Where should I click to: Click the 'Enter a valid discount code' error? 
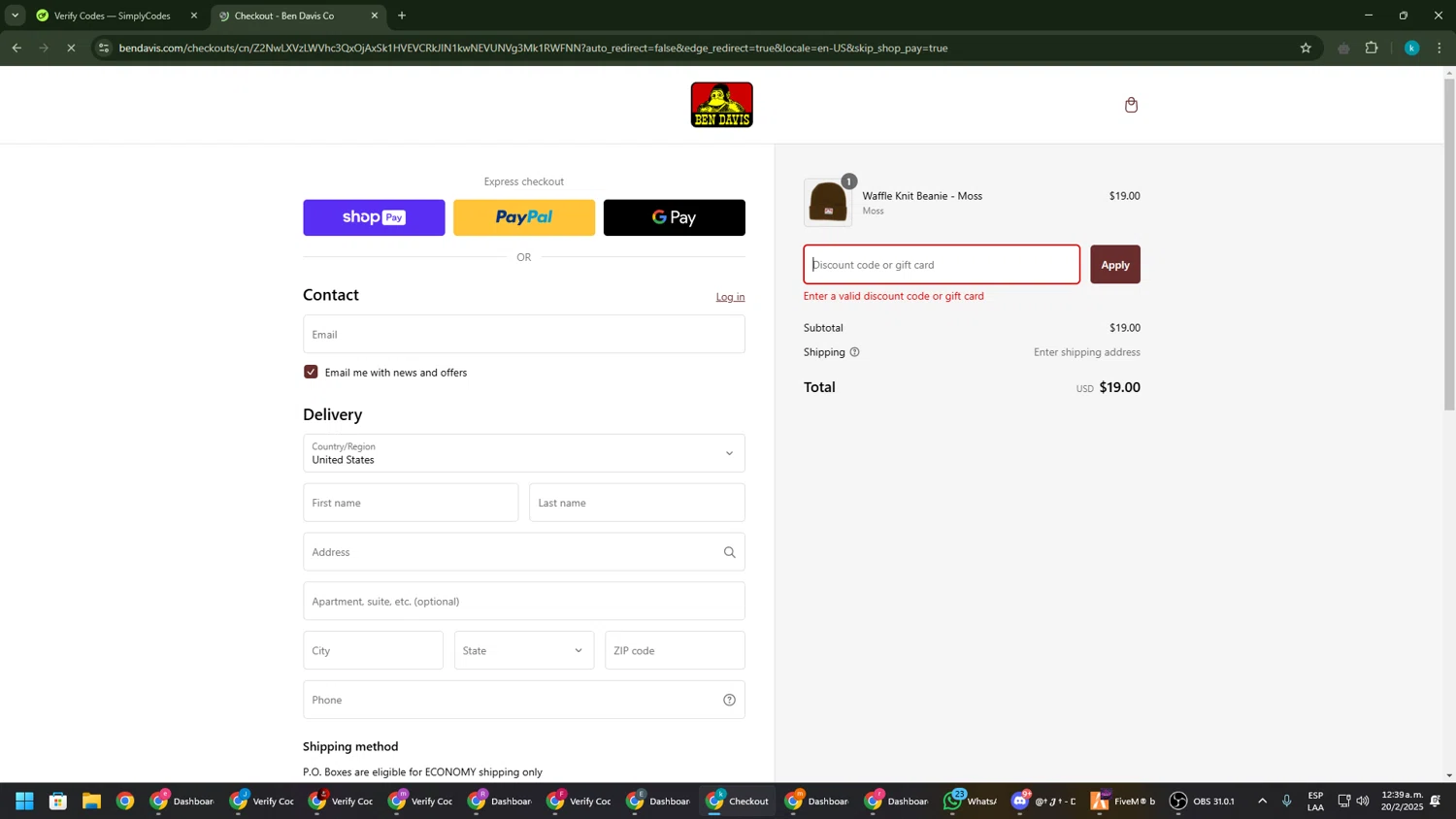coord(893,296)
